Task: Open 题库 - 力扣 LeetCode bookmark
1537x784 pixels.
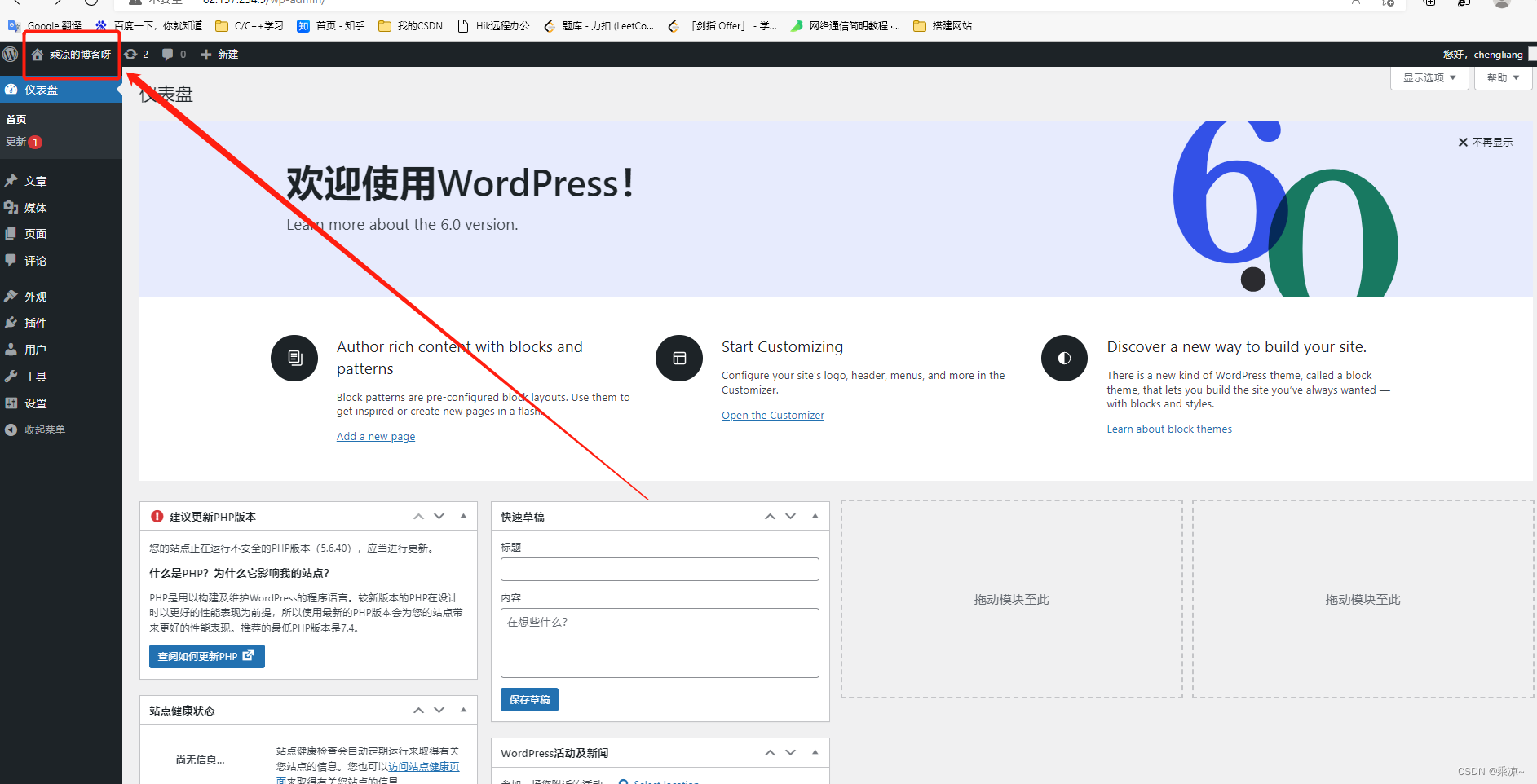Action: pyautogui.click(x=598, y=26)
